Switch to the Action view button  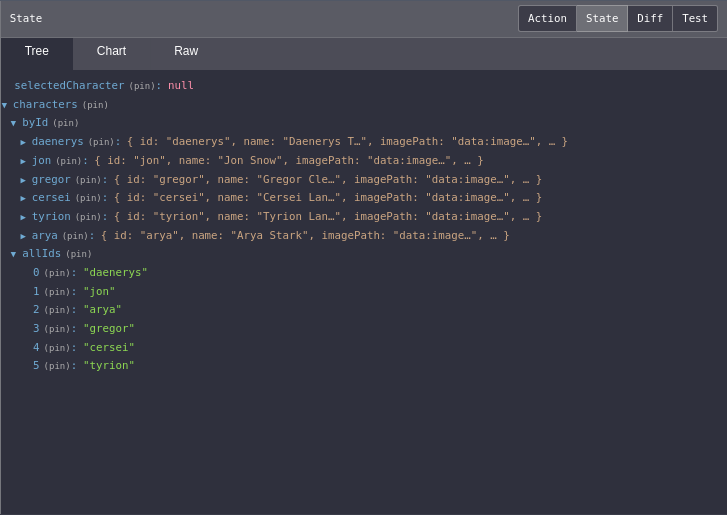click(547, 18)
